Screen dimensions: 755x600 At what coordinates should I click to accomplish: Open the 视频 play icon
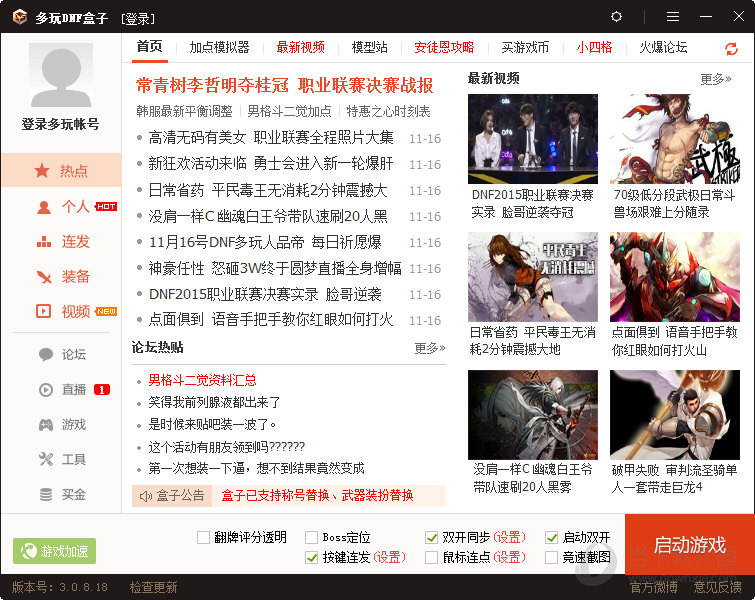point(44,311)
